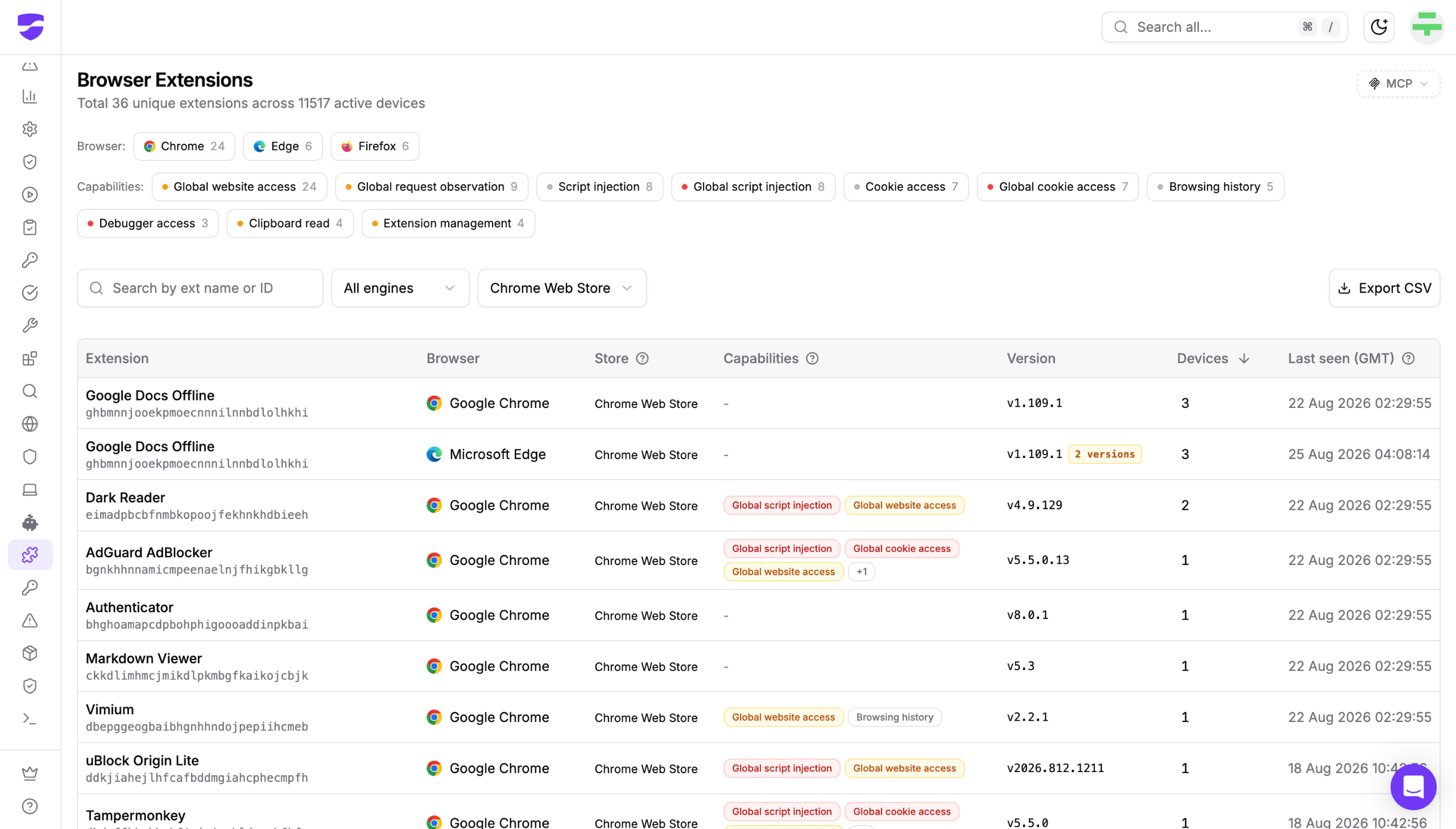This screenshot has width=1456, height=829.
Task: Click the Authenticator extension name
Action: (x=130, y=608)
